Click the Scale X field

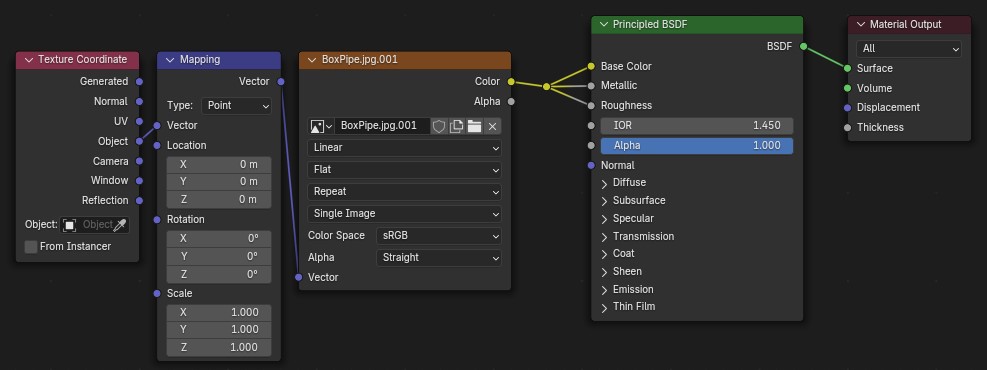[x=219, y=312]
